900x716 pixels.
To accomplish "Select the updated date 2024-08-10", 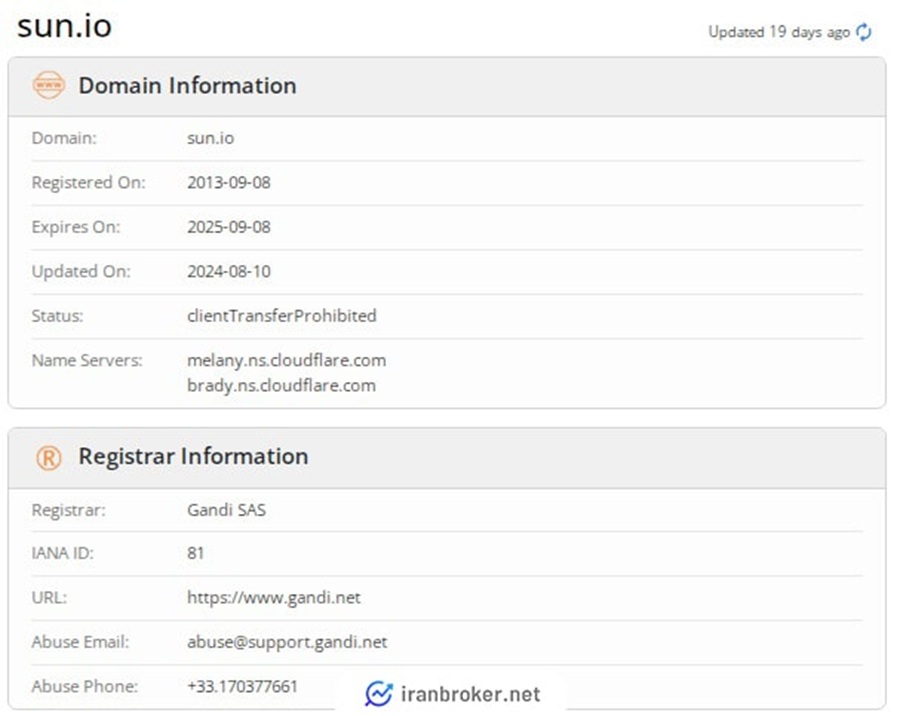I will (229, 272).
